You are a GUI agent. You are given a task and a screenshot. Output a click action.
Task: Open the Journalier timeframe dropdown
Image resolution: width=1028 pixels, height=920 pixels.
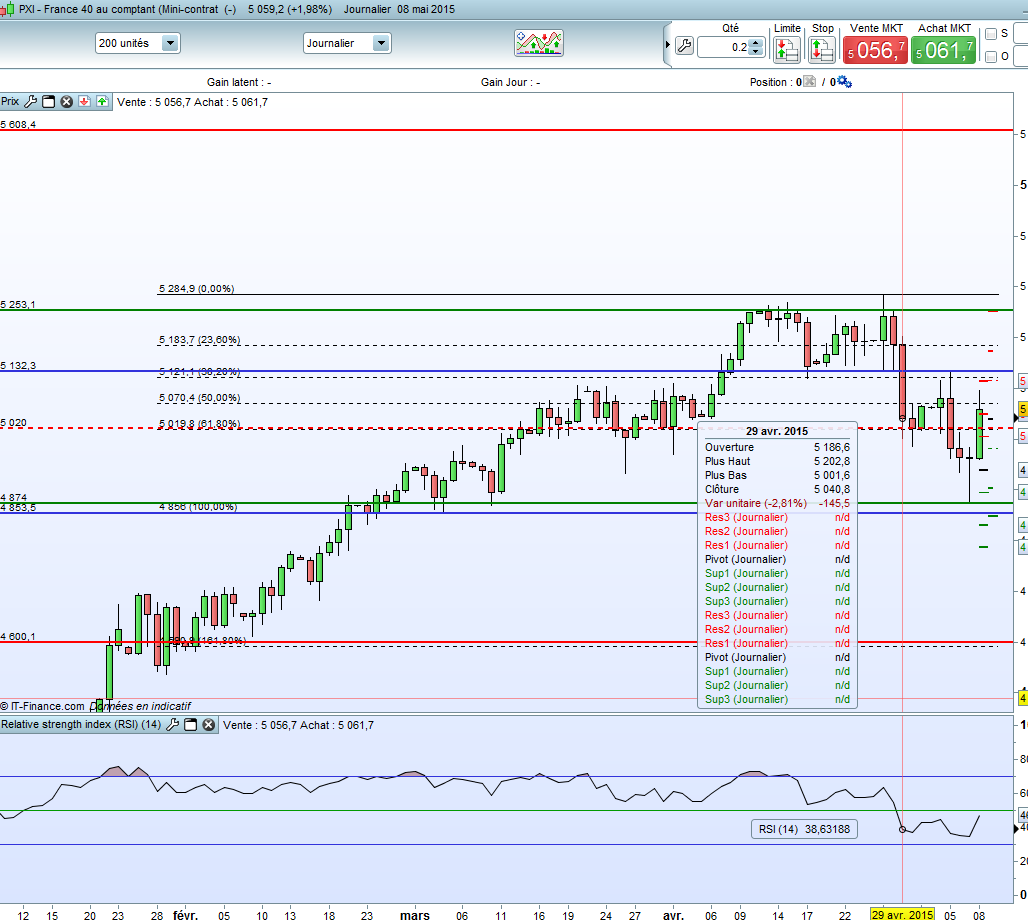(347, 43)
